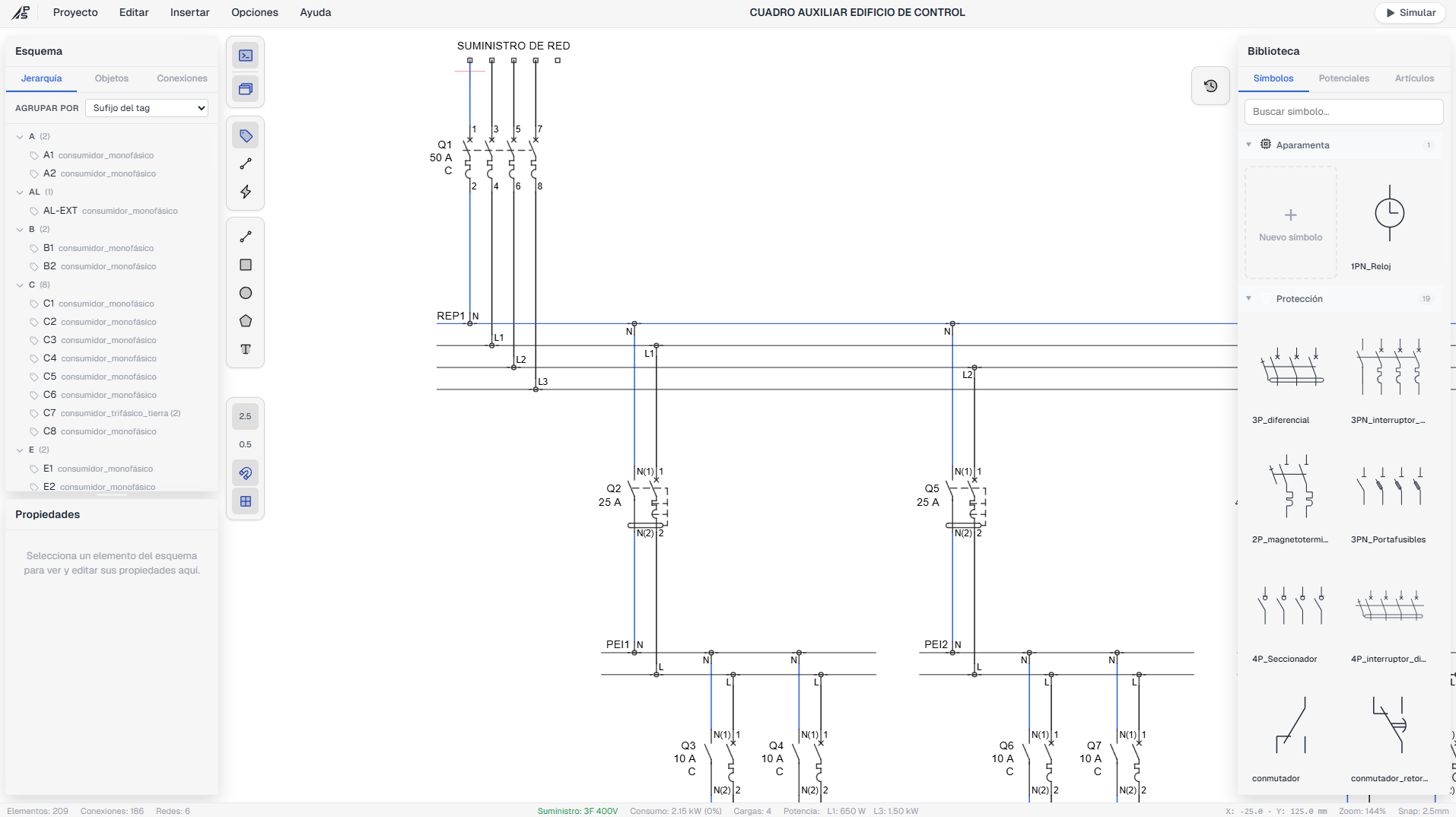Image resolution: width=1456 pixels, height=817 pixels.
Task: Open the console terminal icon
Action: pyautogui.click(x=246, y=56)
